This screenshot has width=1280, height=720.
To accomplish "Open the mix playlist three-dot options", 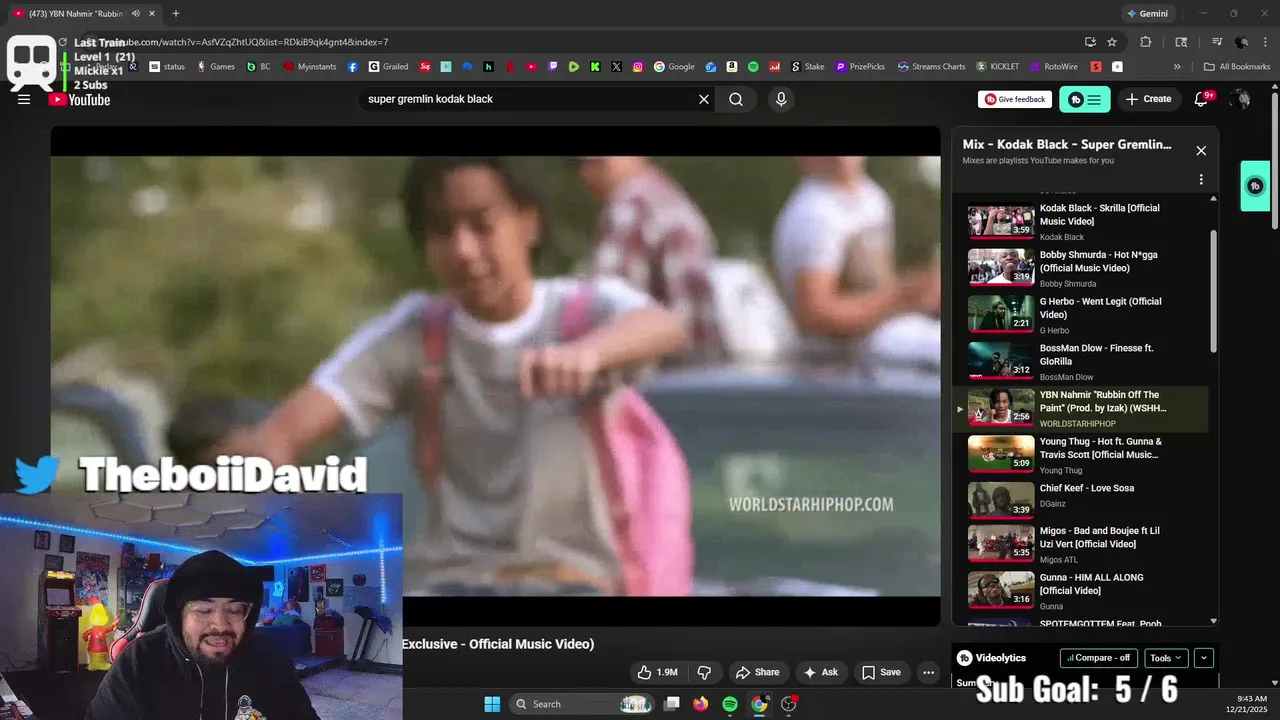I will 1201,180.
